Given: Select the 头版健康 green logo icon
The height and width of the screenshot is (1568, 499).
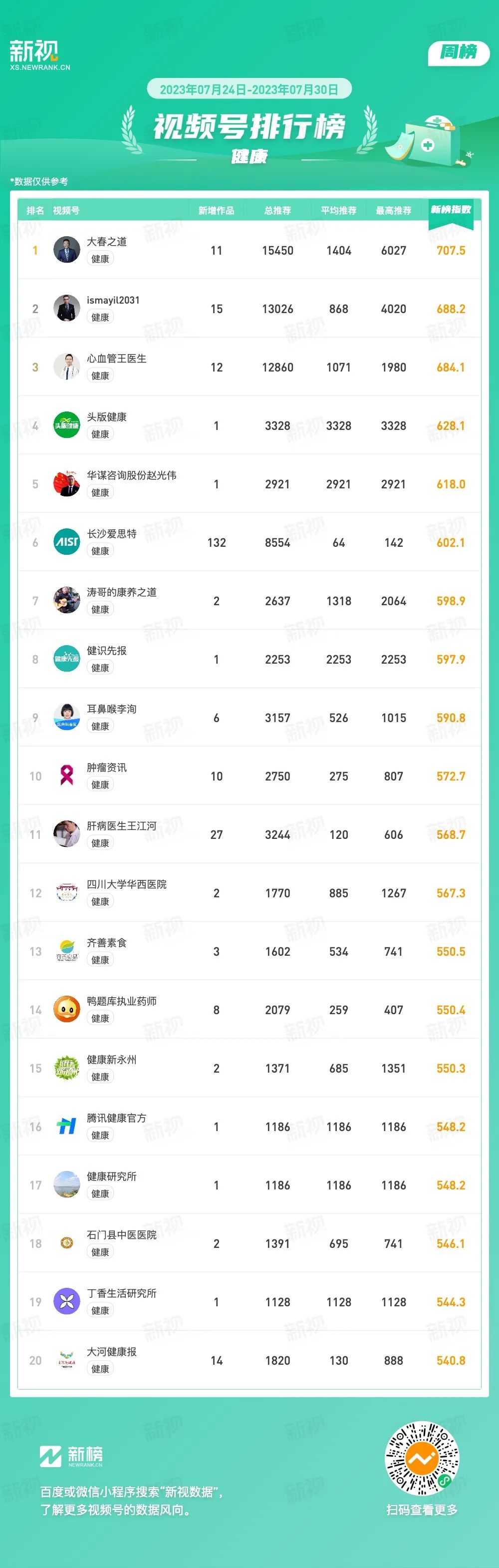Looking at the screenshot, I should coord(67,425).
